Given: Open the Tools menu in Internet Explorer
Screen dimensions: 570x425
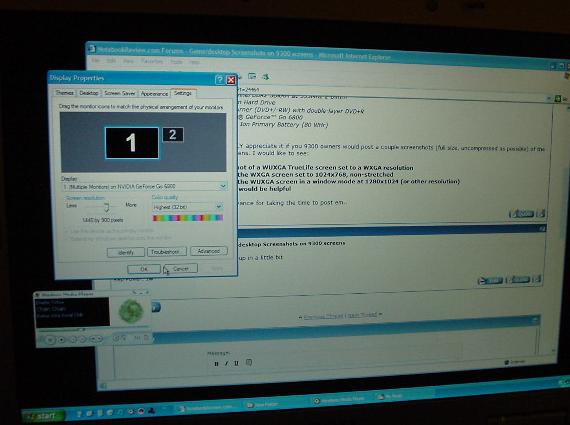Looking at the screenshot, I should coord(176,61).
